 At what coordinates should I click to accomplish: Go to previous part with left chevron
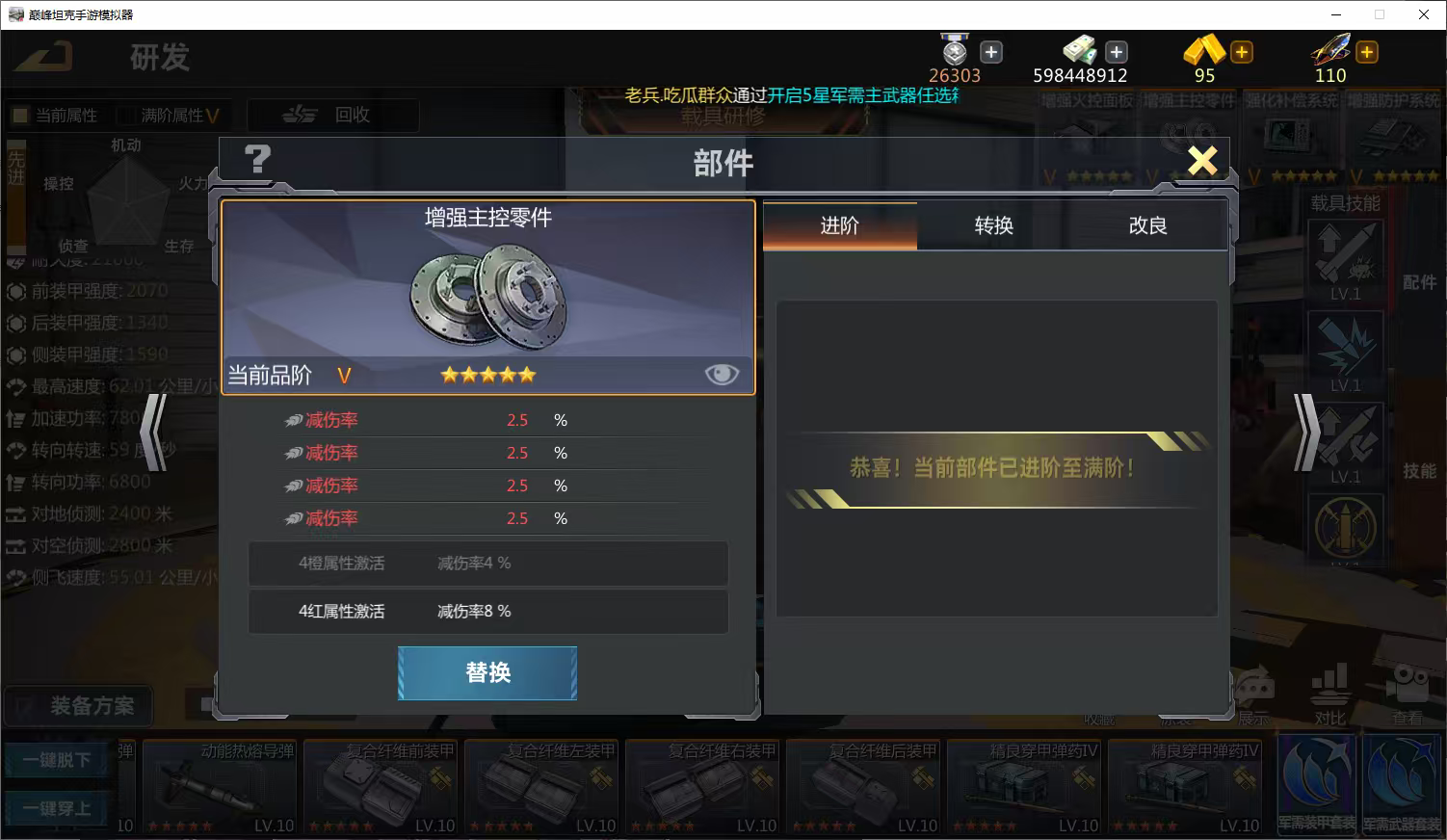click(154, 432)
